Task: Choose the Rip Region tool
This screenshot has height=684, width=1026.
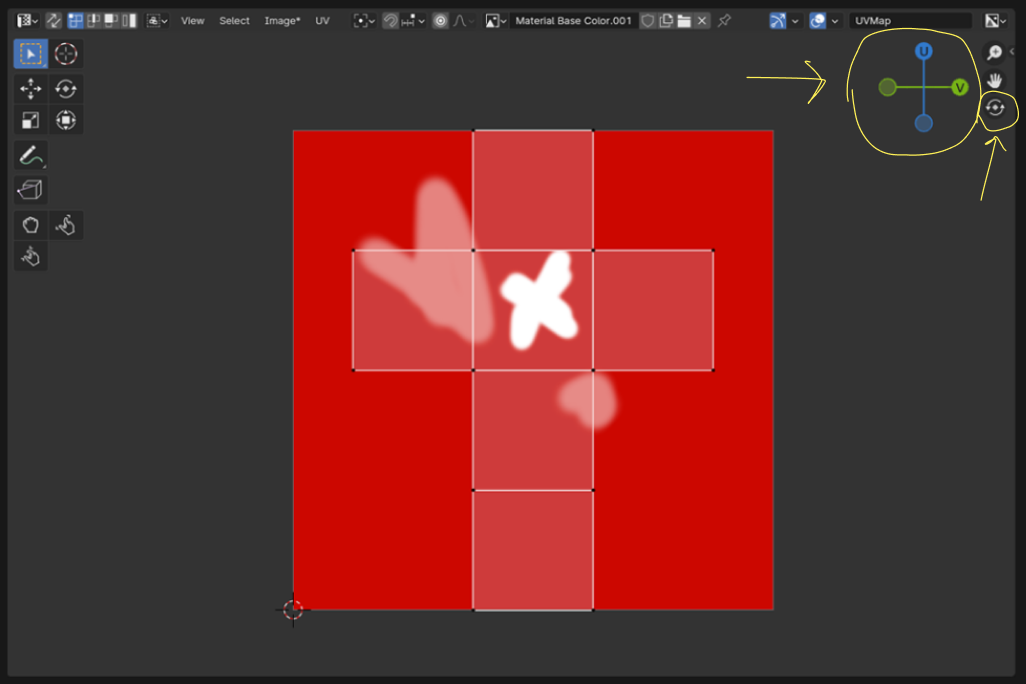Action: 30,190
